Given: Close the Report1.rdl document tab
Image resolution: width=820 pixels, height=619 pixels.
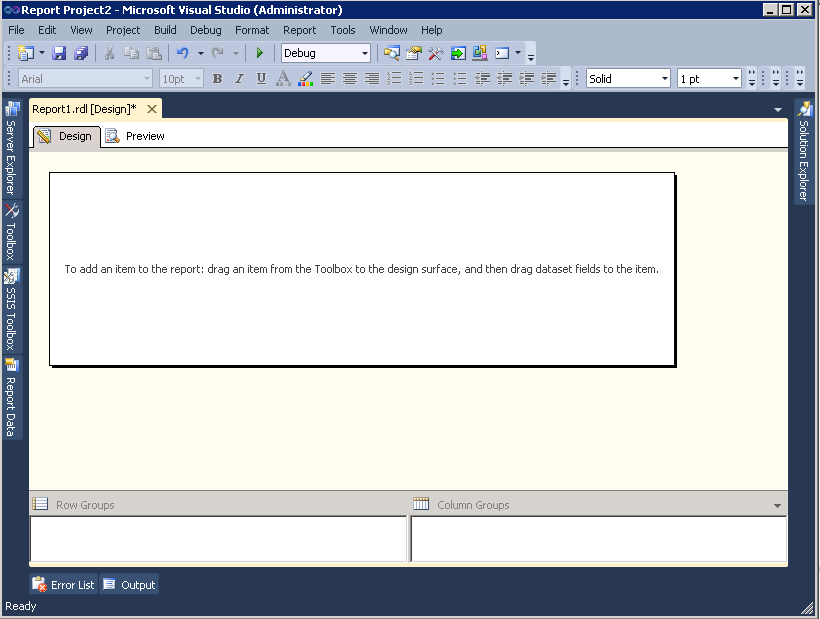Looking at the screenshot, I should click(152, 109).
